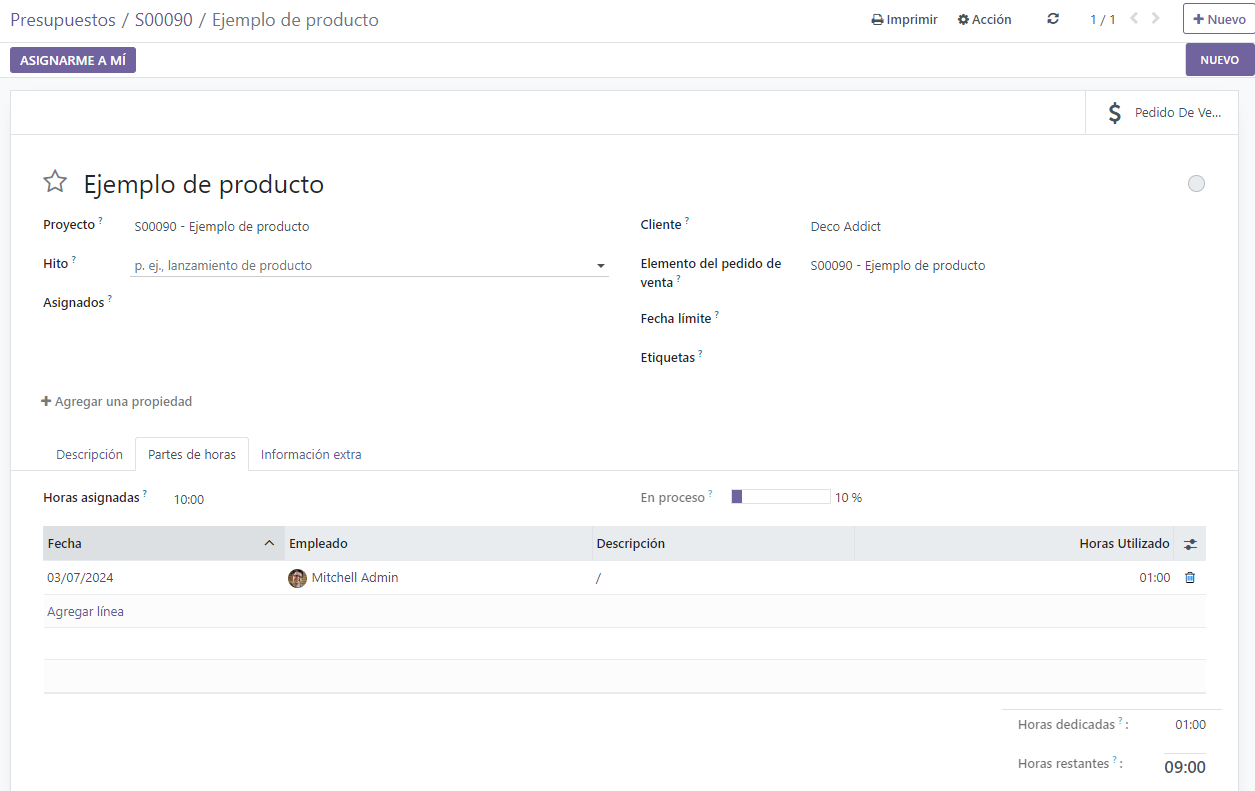Image resolution: width=1255 pixels, height=791 pixels.
Task: Open the optional columns icon in the table header
Action: 1189,543
